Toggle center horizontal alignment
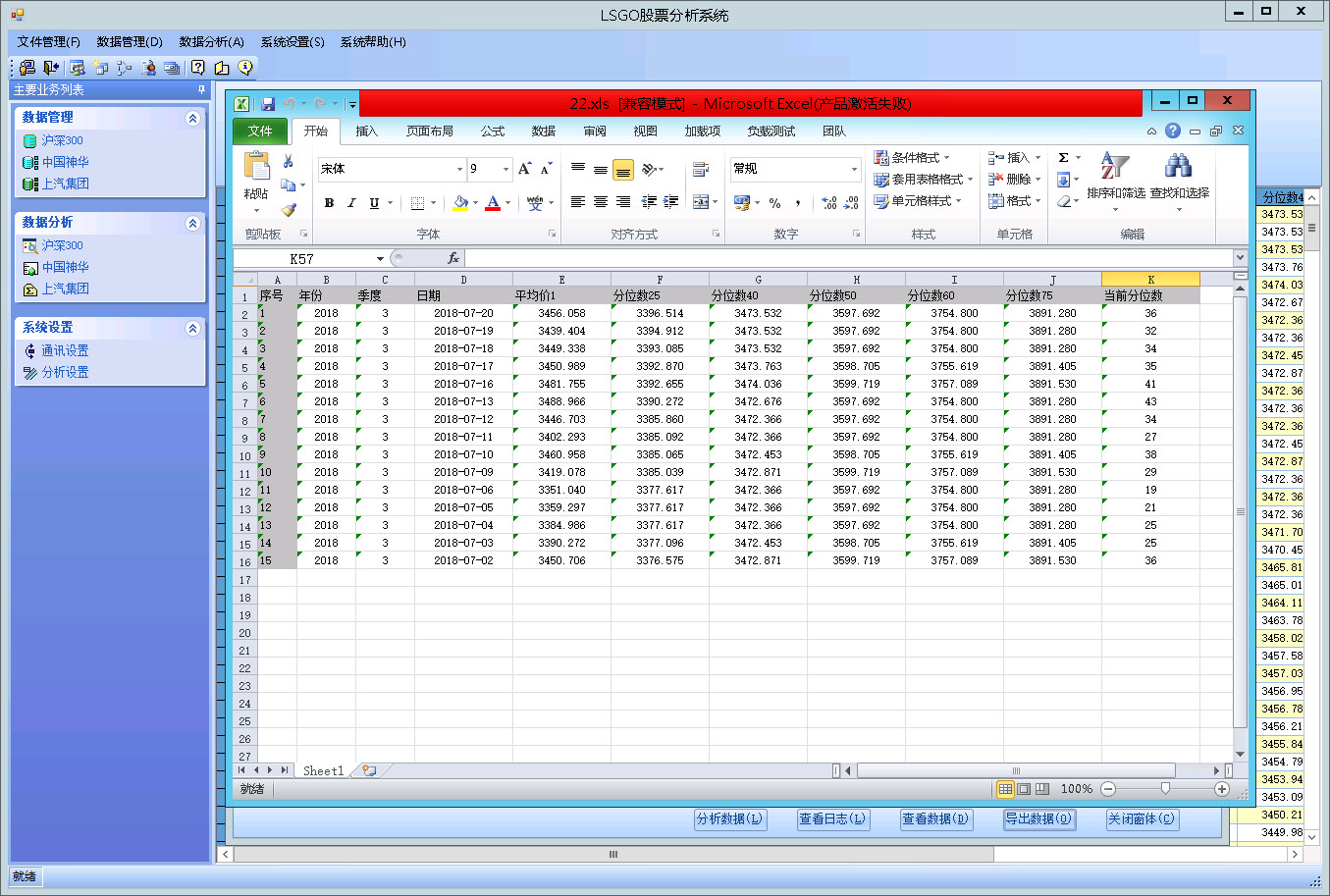 click(601, 202)
